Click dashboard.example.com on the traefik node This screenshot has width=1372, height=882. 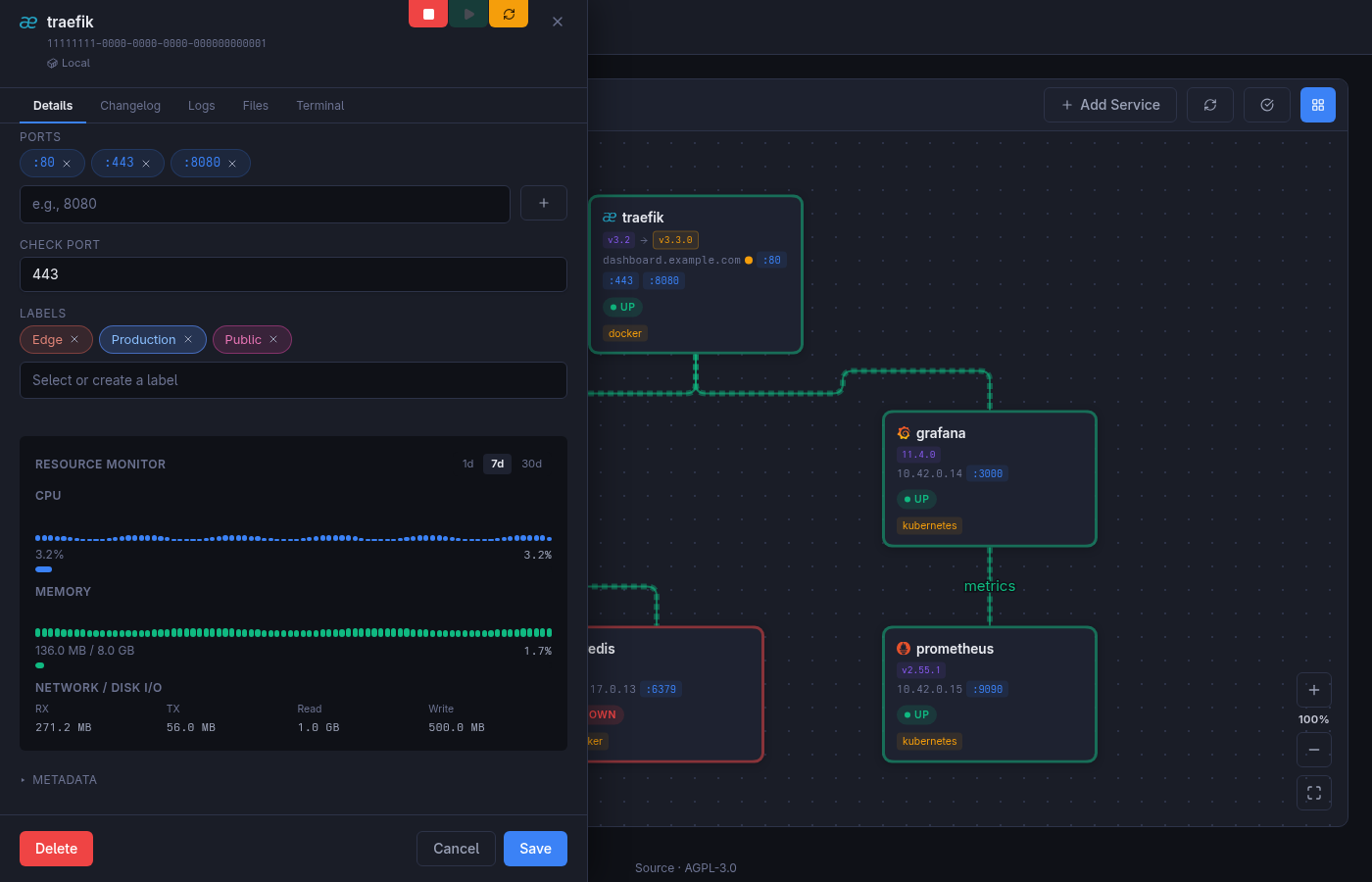pyautogui.click(x=671, y=261)
